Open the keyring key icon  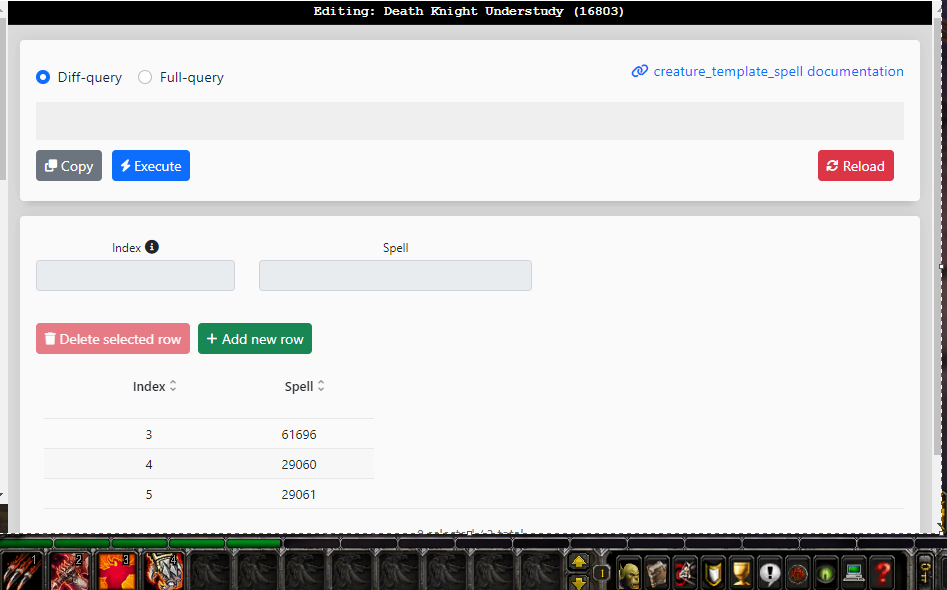point(926,573)
